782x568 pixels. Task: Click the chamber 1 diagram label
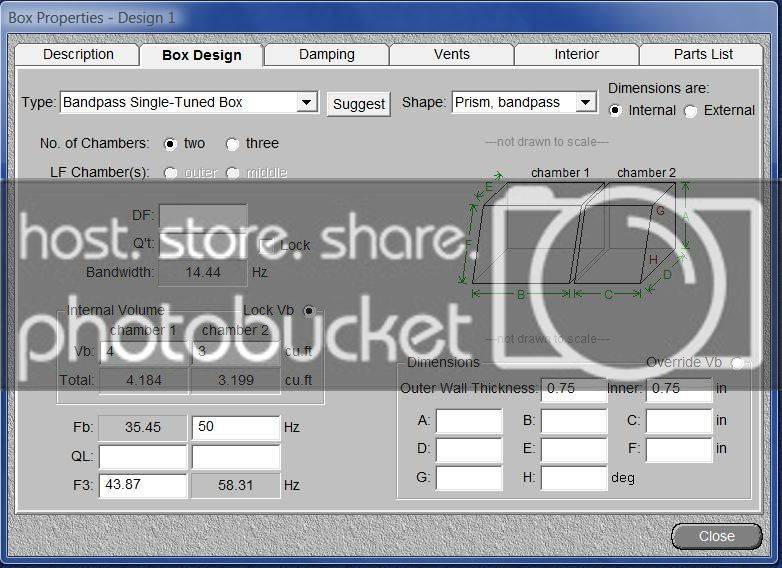(560, 173)
